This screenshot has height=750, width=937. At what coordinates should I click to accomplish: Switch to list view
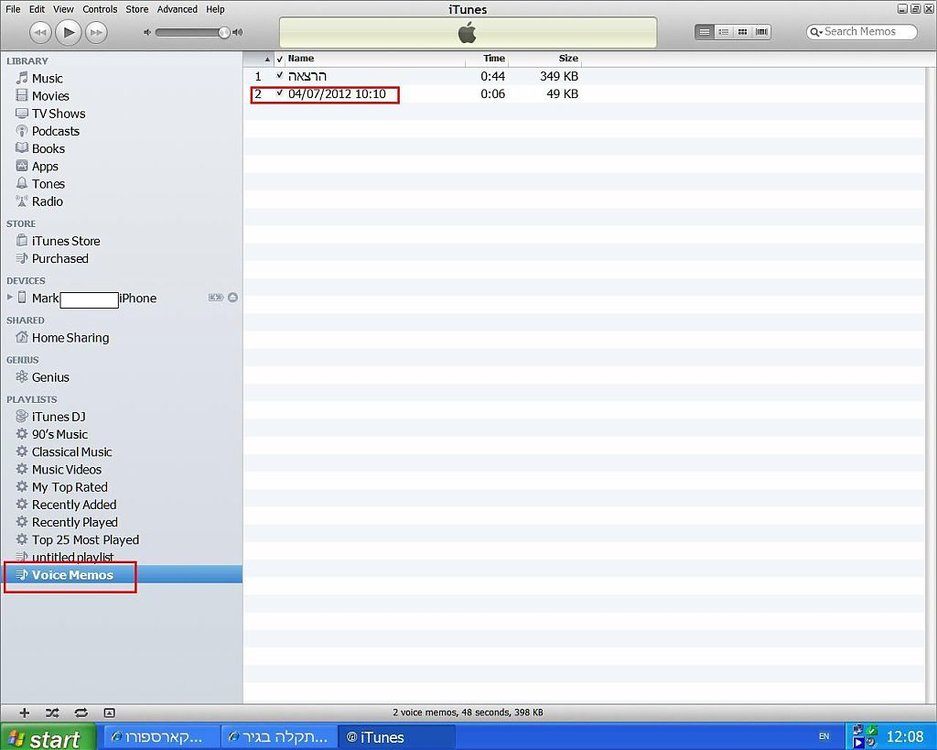pyautogui.click(x=705, y=32)
